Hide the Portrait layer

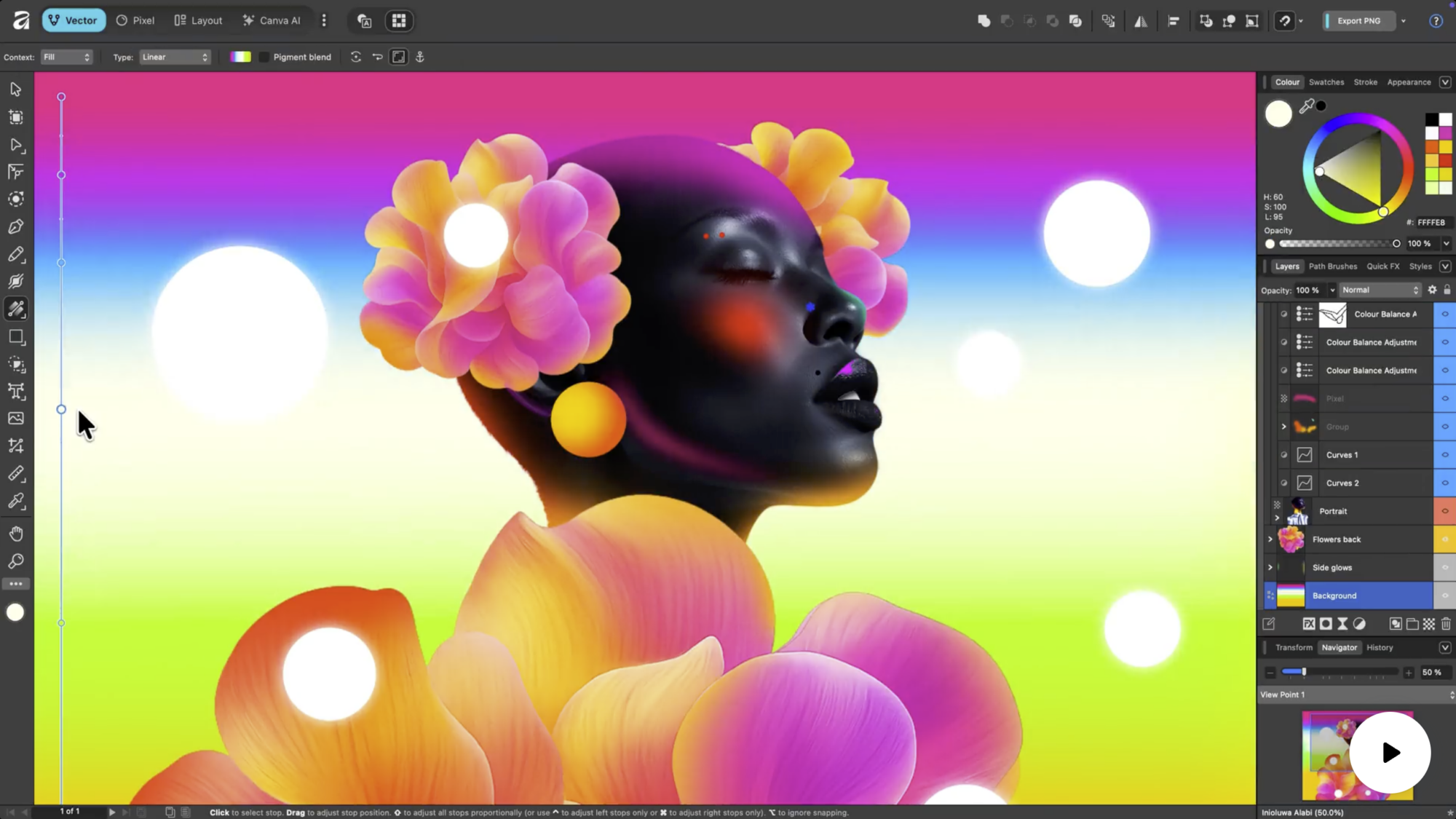point(1444,511)
